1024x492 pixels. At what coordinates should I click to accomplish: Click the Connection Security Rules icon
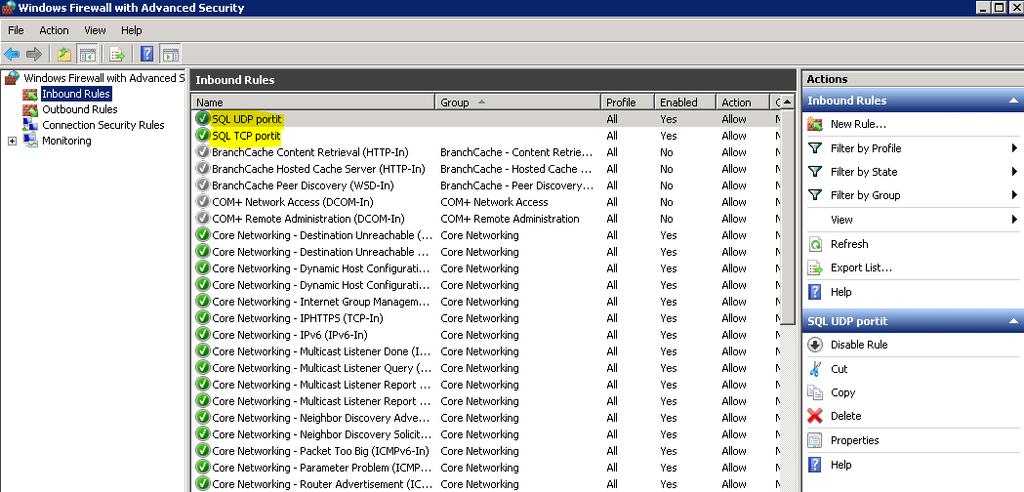31,125
